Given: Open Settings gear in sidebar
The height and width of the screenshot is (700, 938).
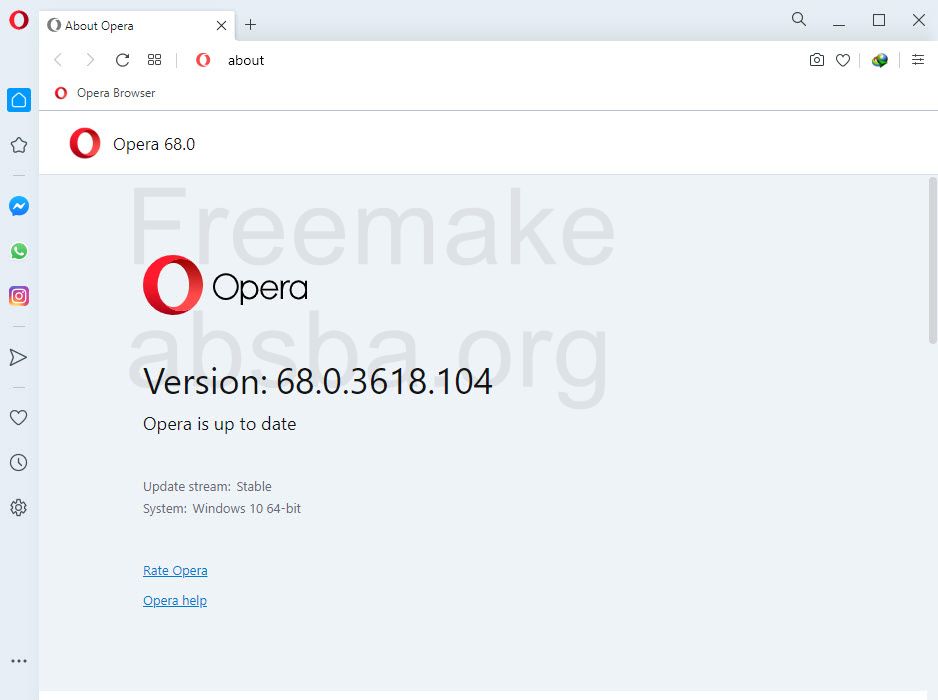Looking at the screenshot, I should pos(19,507).
